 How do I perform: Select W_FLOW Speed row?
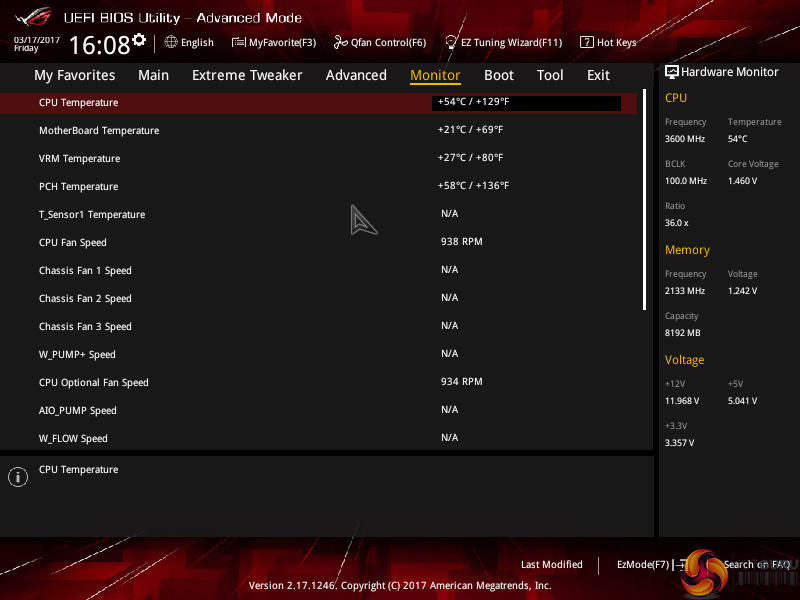[x=318, y=439]
